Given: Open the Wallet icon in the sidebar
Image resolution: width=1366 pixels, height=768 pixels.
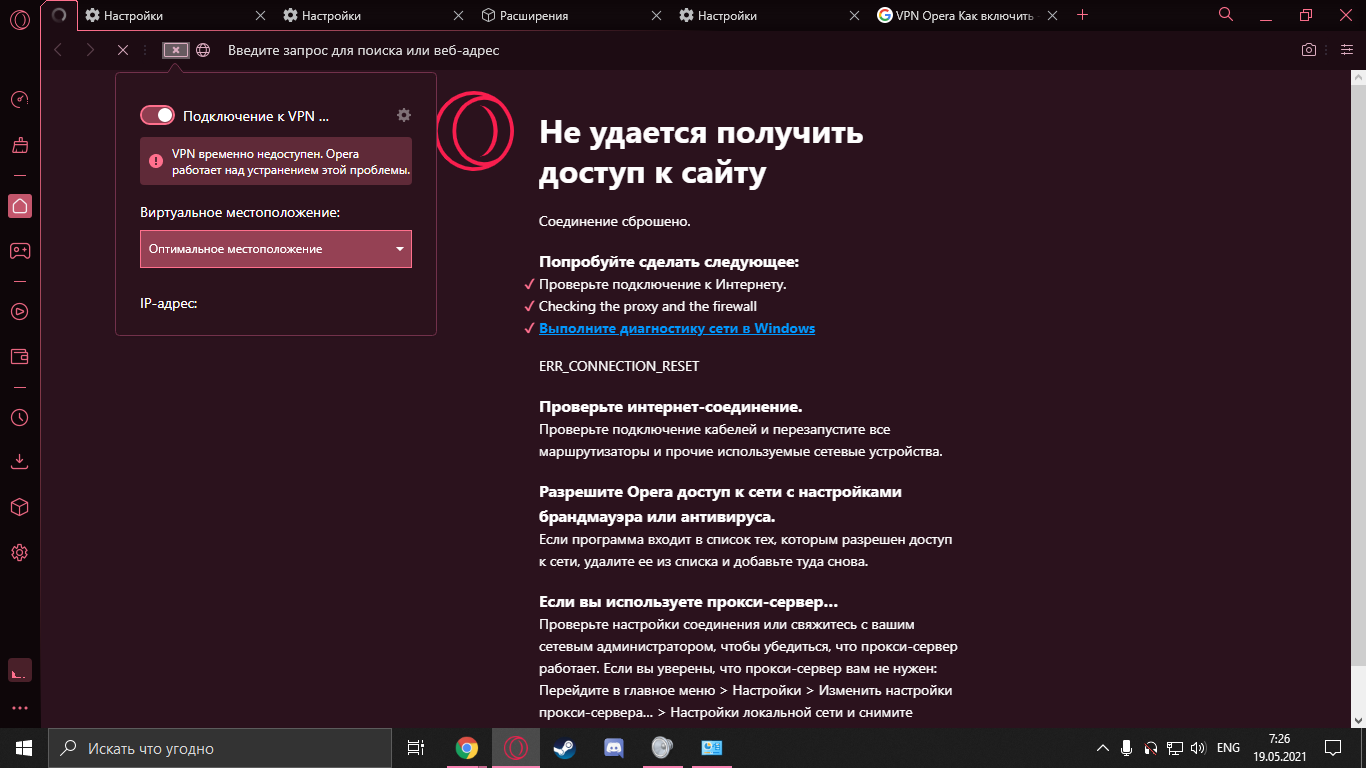Looking at the screenshot, I should point(19,356).
